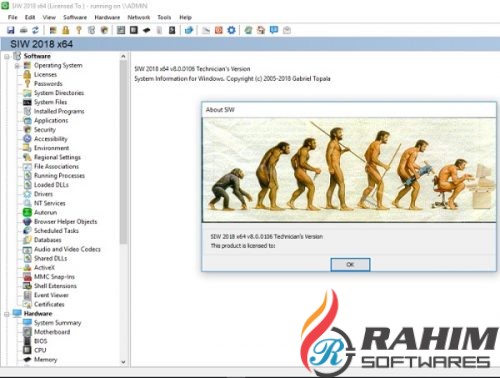Select Shared DLLs in the tree
Viewport: 500px width, 378px height.
(51, 258)
